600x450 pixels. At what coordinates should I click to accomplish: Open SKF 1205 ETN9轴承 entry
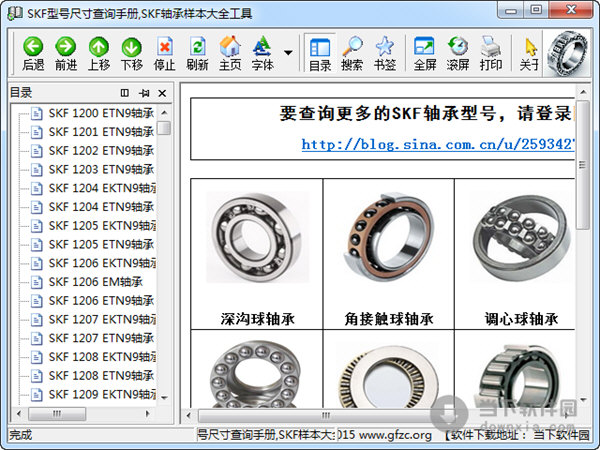pyautogui.click(x=101, y=244)
